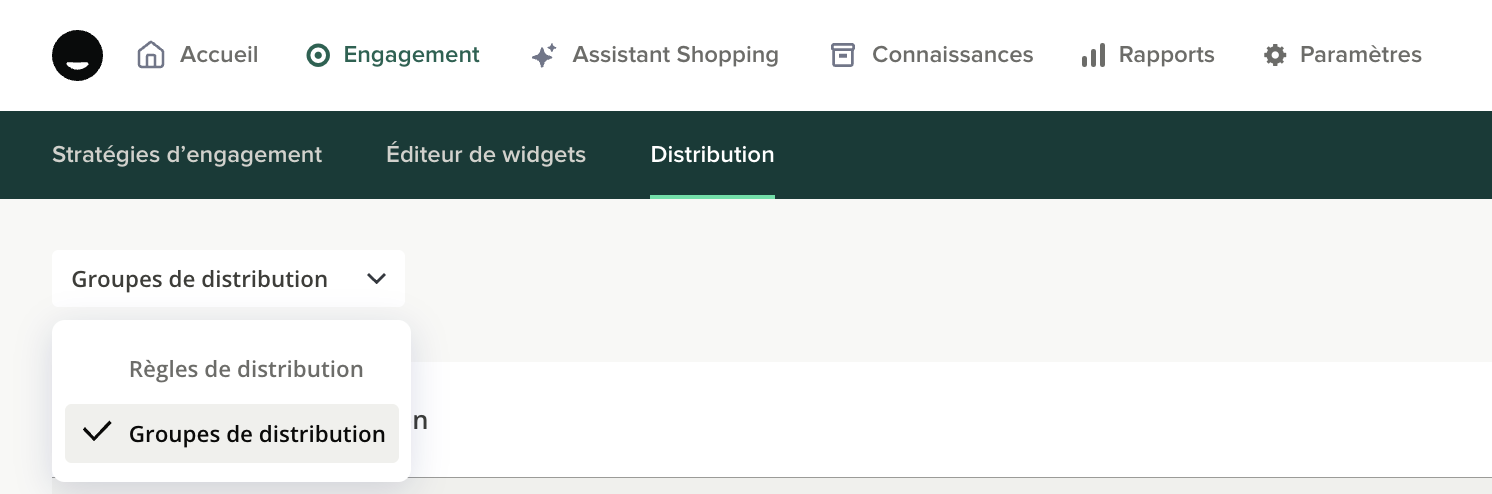Screen dimensions: 1492x494
Task: Navigate to the Connaissances text link
Action: [952, 55]
